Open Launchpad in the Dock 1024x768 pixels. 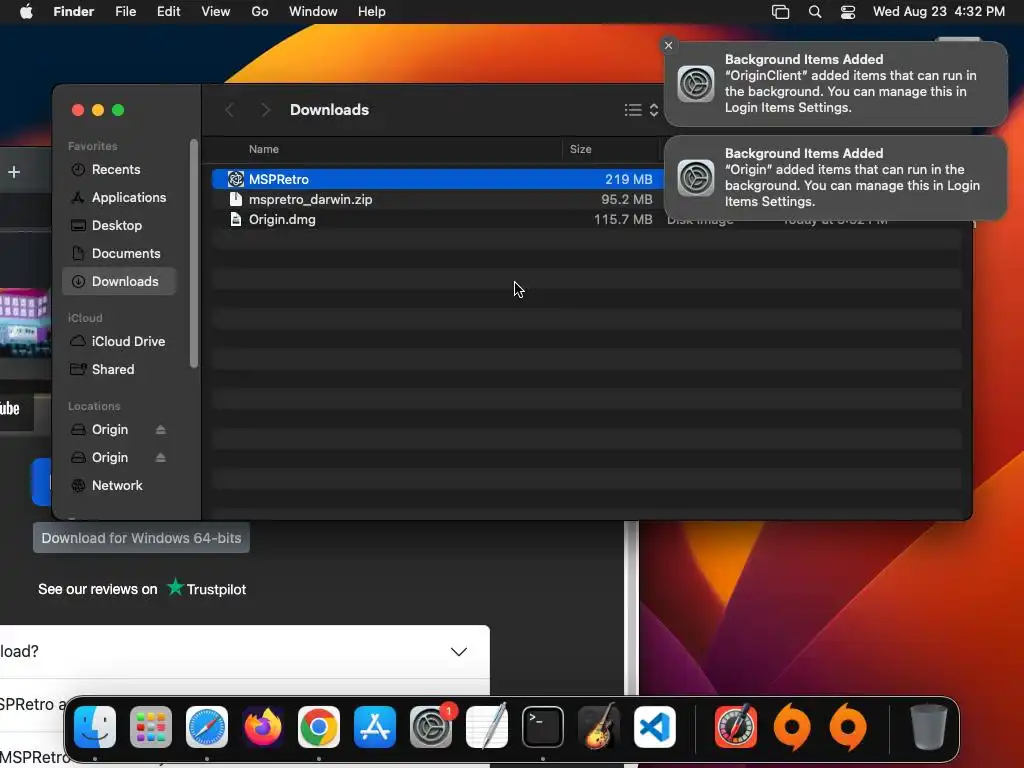151,727
